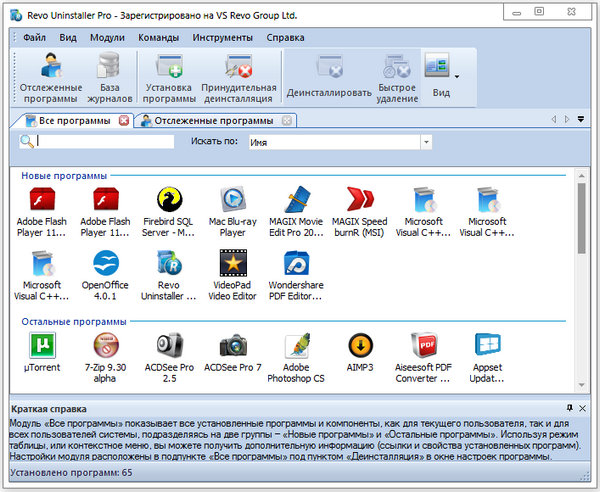
Task: Click into the program search field
Action: click(105, 142)
